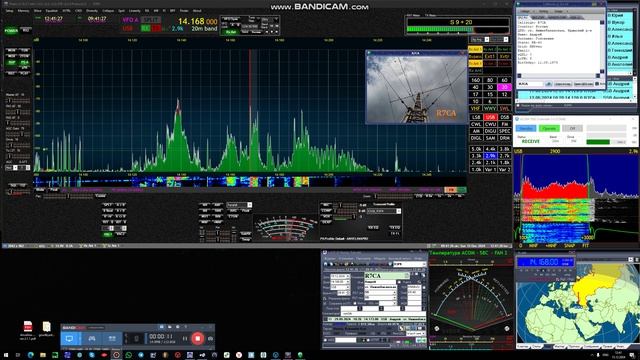Toggle the green POWER button
The height and width of the screenshot is (360, 640).
click(11, 31)
